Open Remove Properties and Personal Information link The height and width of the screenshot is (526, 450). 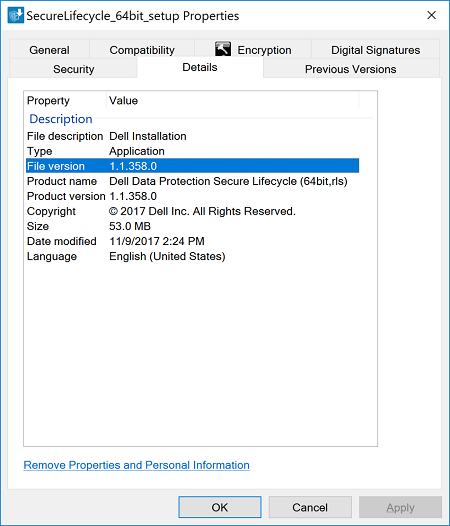point(137,465)
